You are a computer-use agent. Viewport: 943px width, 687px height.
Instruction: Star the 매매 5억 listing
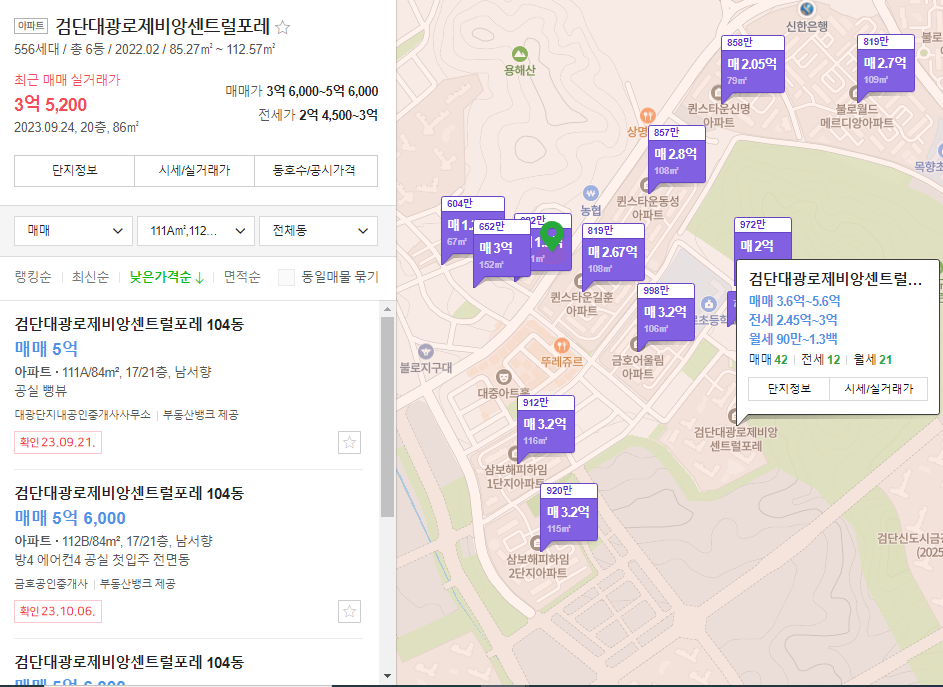pyautogui.click(x=349, y=443)
